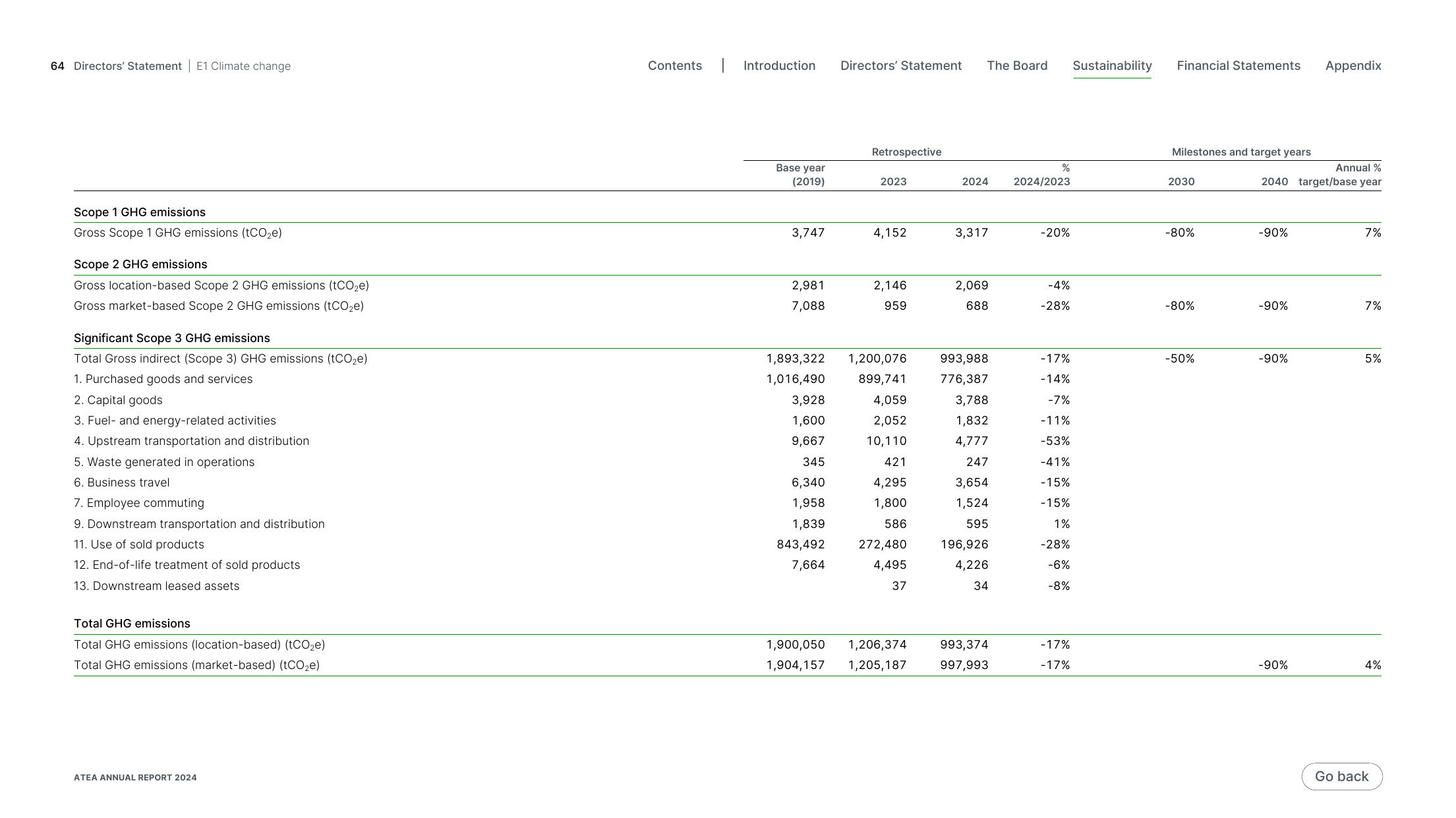Click Milestones and target years header
This screenshot has height=818, width=1456.
click(x=1241, y=152)
